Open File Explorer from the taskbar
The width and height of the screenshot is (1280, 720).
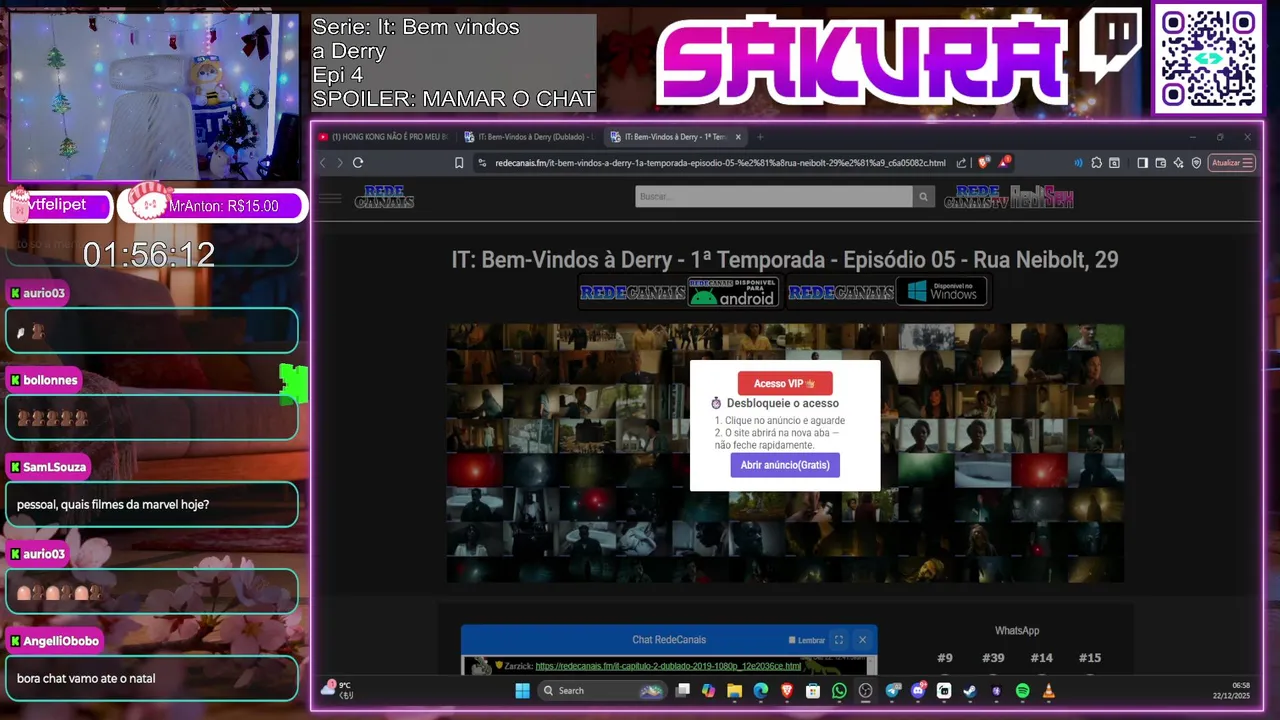tap(734, 691)
